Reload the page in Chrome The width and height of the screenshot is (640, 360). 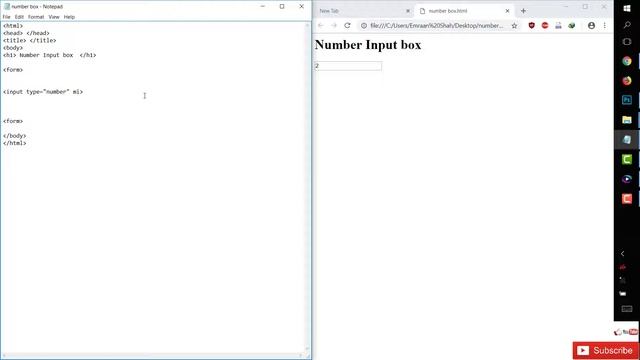[x=347, y=25]
